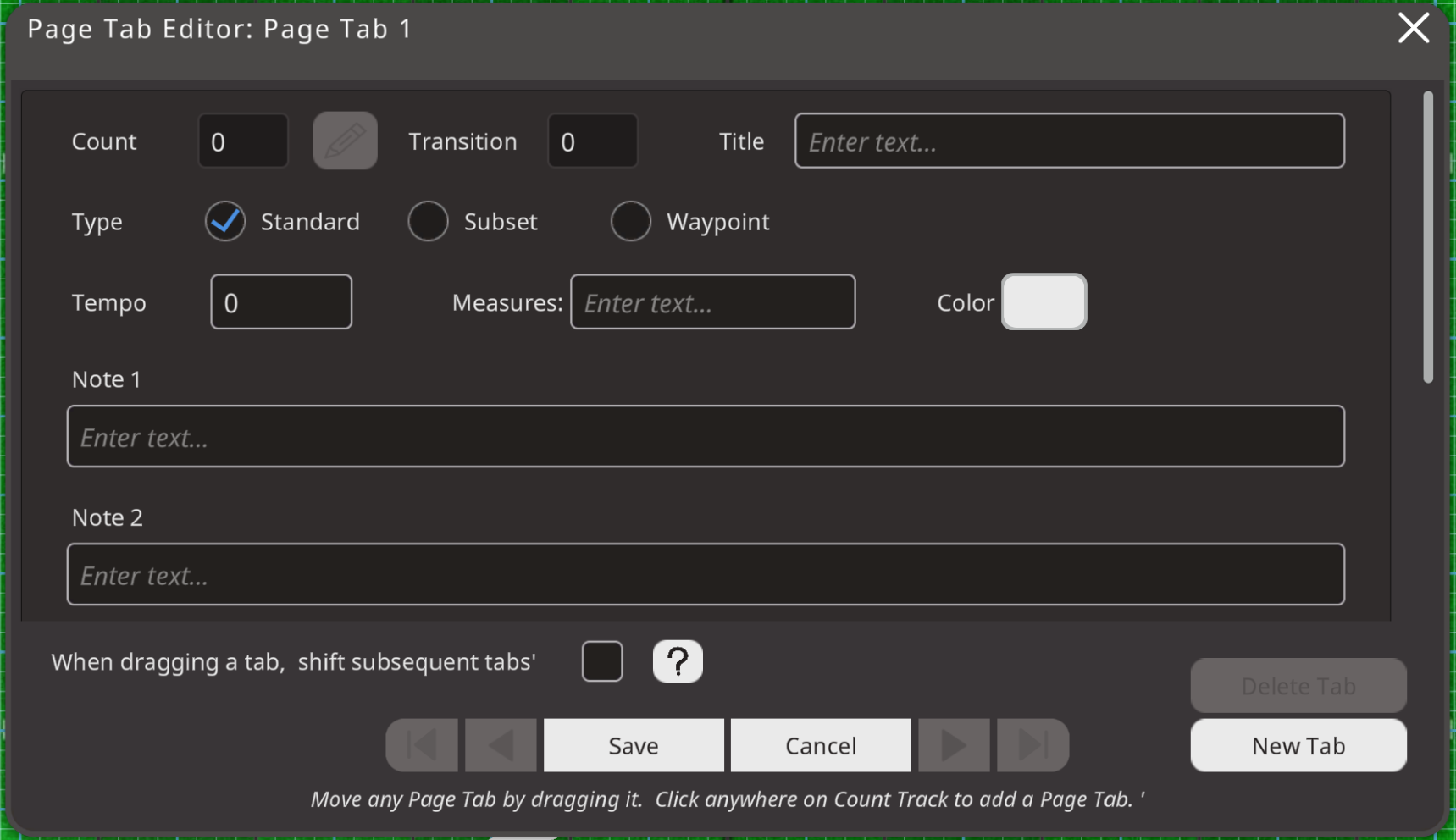Jump to the first page tab
Screen dimensions: 1456x840
(x=422, y=745)
